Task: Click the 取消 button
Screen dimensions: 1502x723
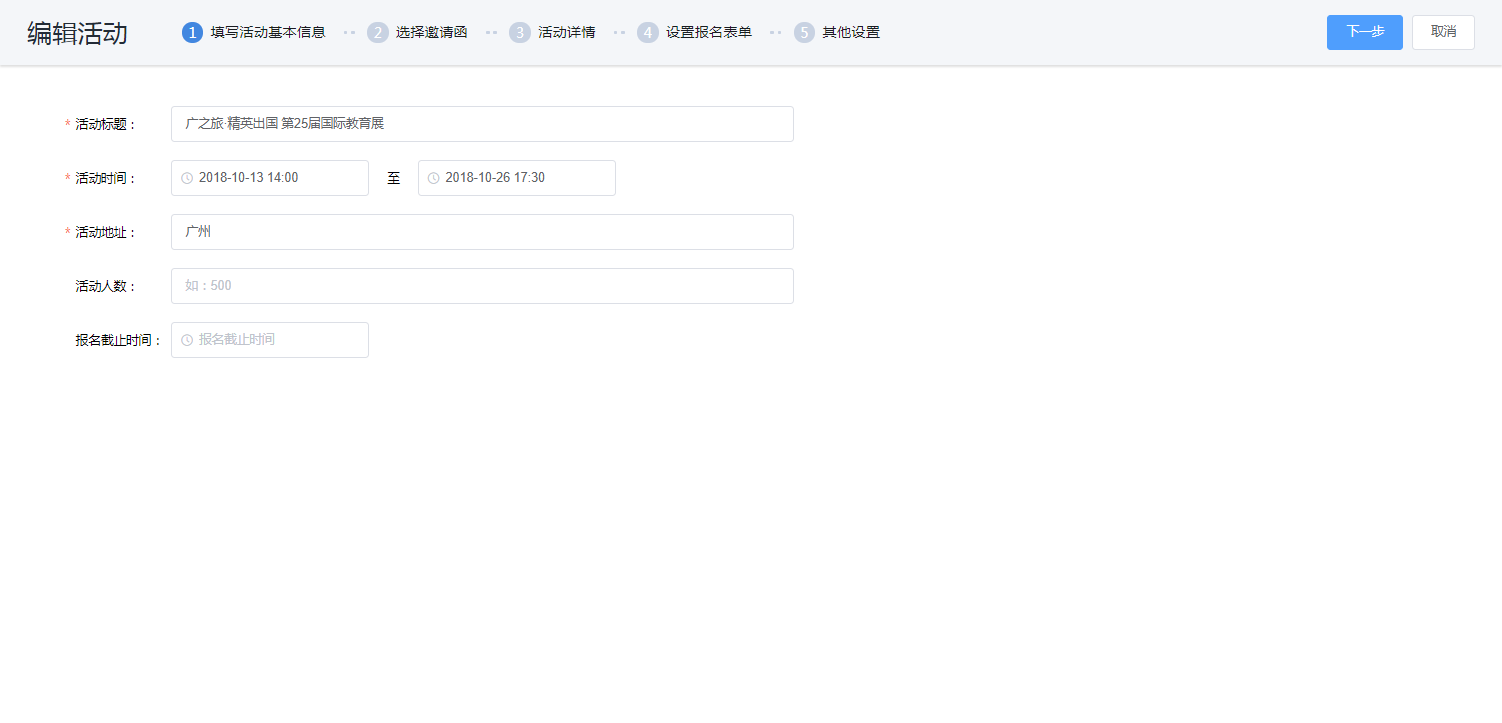Action: 1443,32
